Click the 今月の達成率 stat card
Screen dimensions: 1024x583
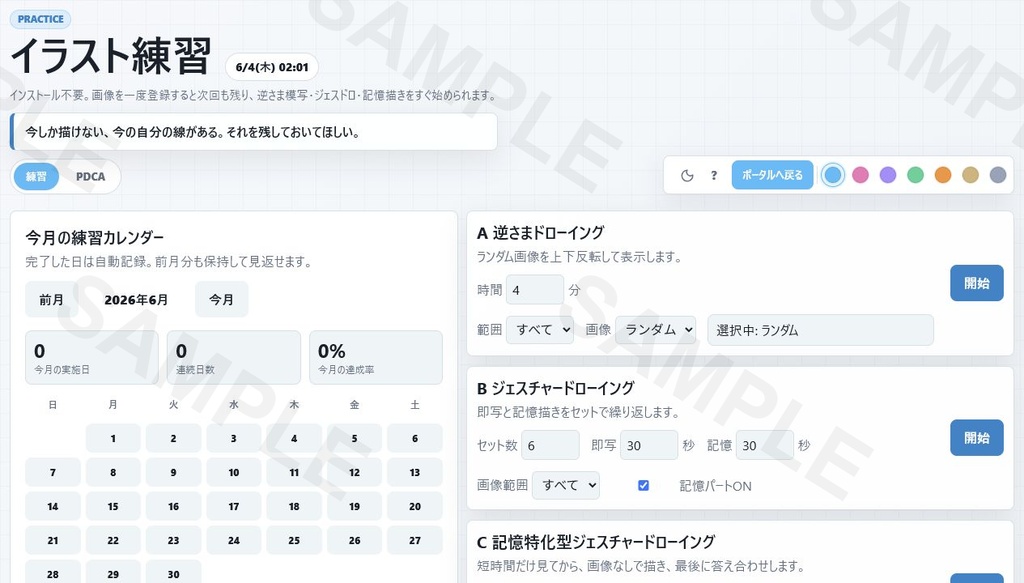coord(376,358)
